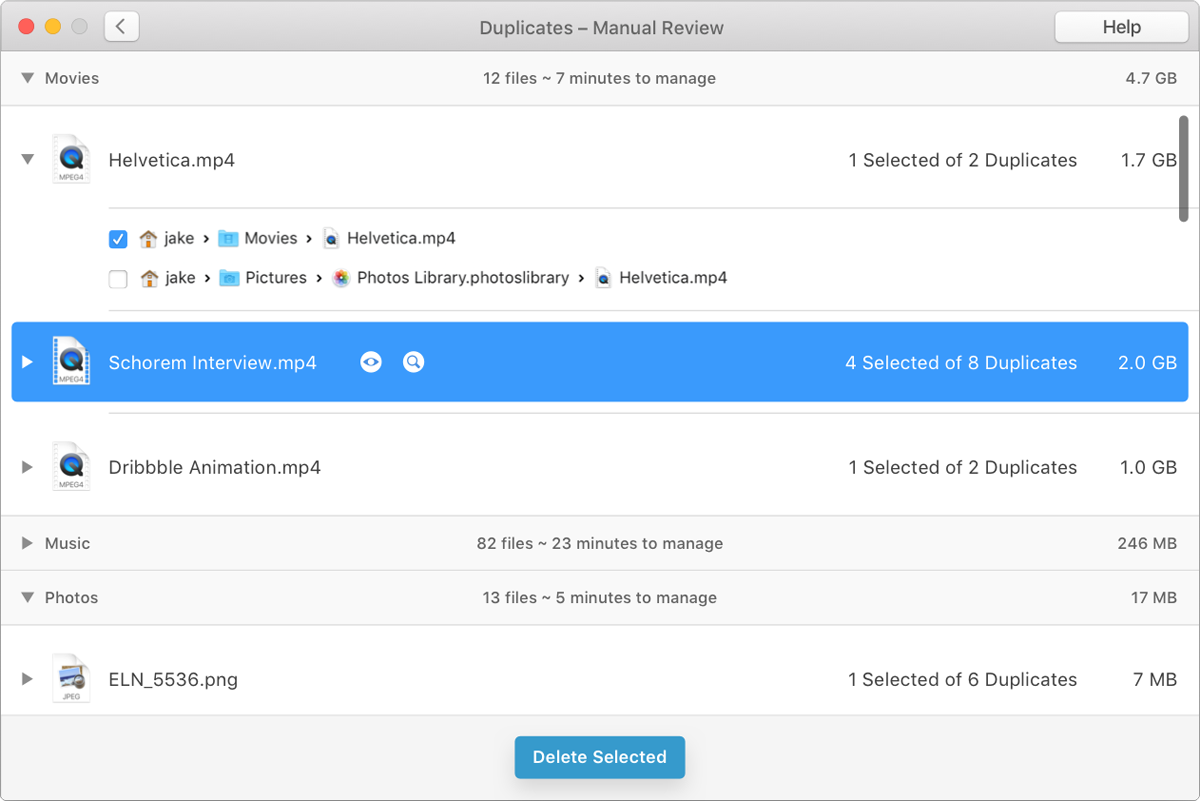Click the '1.7 GB' Helvetica size

click(1149, 160)
